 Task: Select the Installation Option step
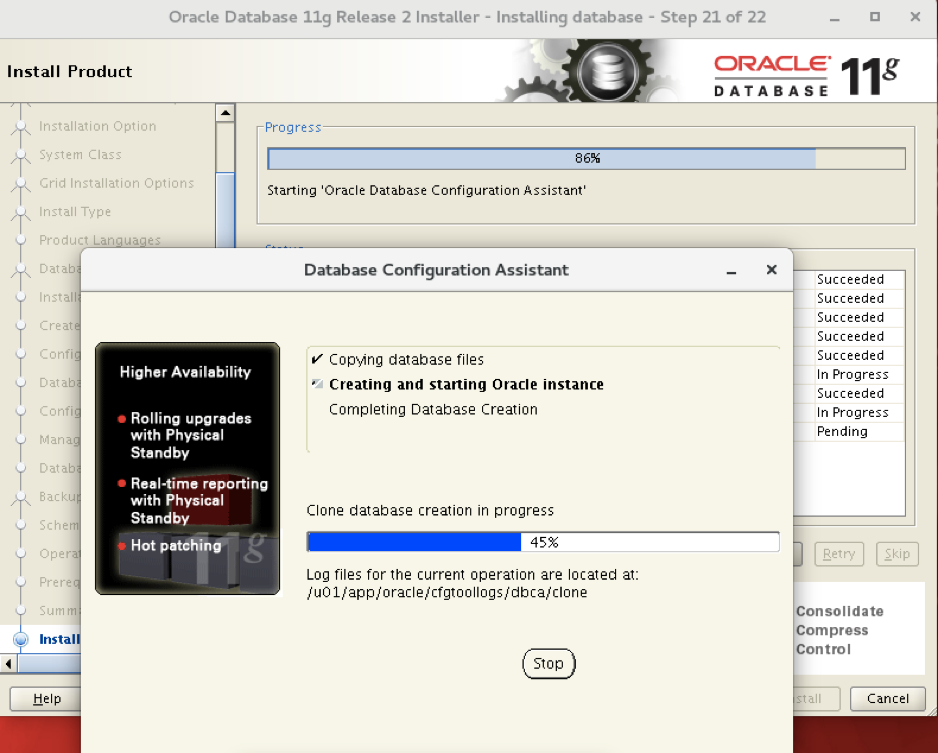tap(97, 126)
